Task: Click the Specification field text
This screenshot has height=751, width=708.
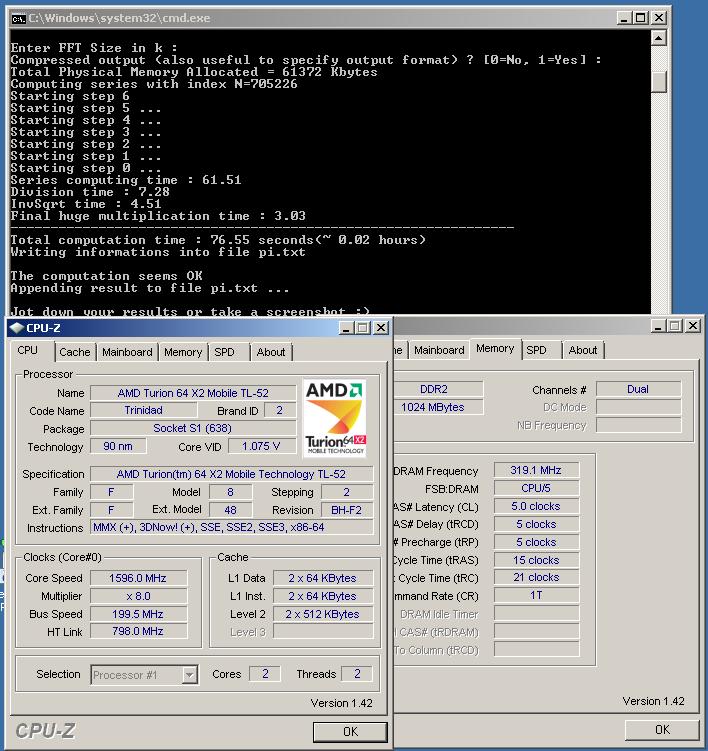Action: (x=231, y=474)
